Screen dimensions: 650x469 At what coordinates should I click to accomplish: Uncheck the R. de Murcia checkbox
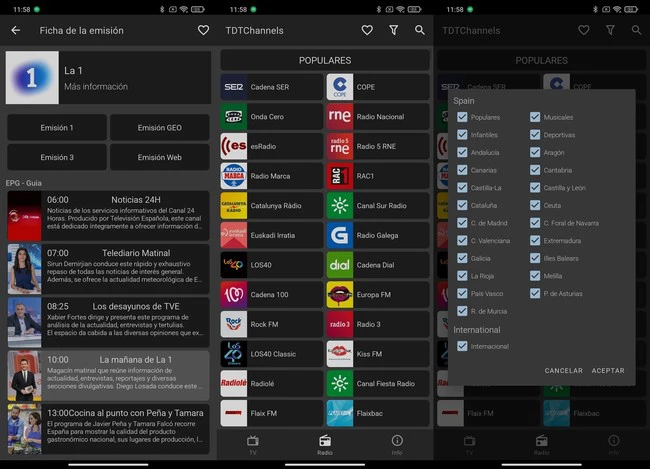click(462, 311)
